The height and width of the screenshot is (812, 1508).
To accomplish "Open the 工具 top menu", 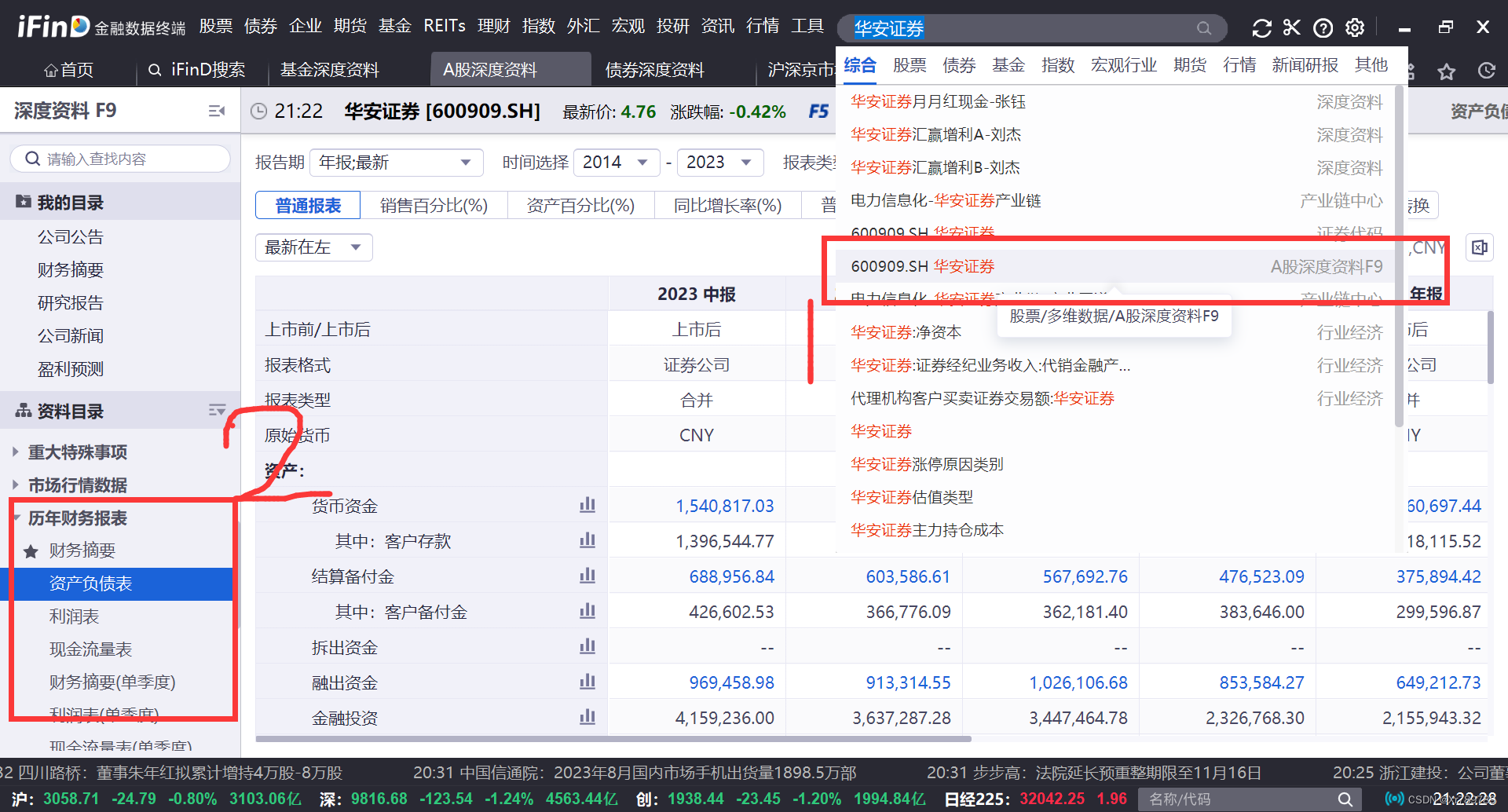I will (x=807, y=26).
